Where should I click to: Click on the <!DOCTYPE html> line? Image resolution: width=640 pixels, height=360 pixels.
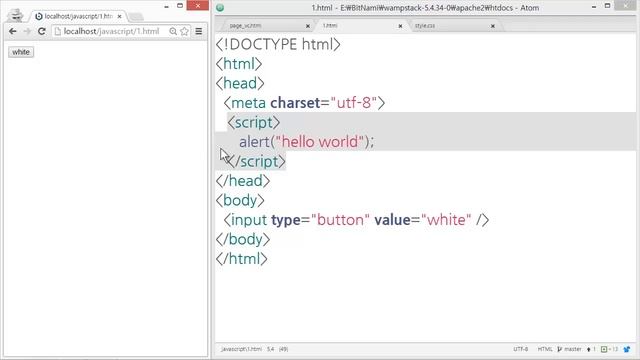click(278, 44)
